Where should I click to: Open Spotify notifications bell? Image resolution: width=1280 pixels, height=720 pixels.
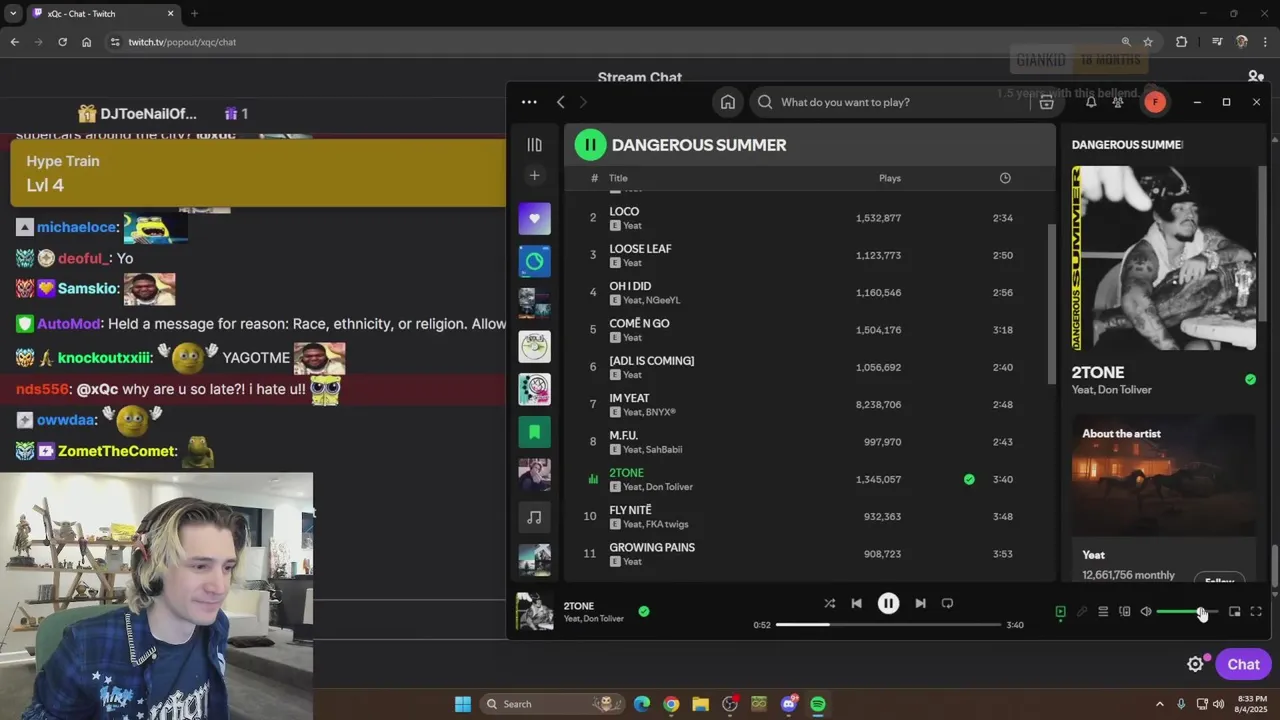tap(1091, 102)
